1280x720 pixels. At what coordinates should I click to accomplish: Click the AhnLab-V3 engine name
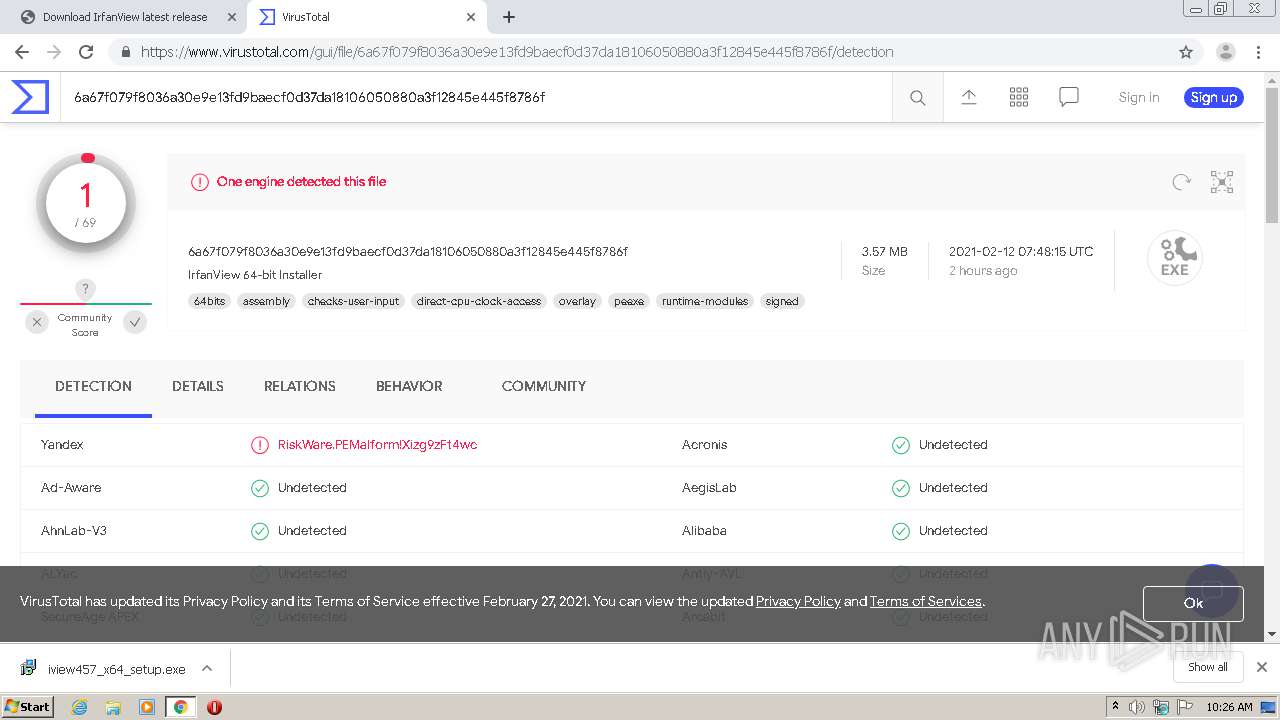click(74, 531)
